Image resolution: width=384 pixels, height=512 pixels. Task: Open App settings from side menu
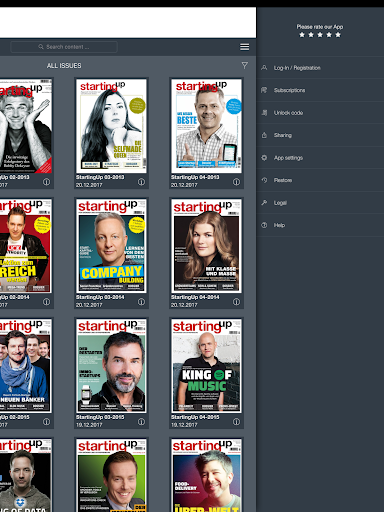320,158
